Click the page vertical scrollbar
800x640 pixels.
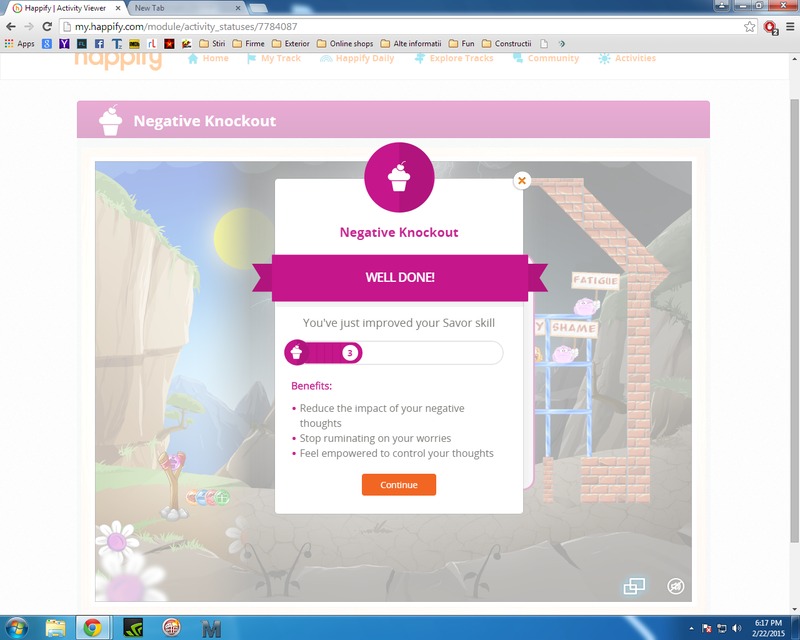[794, 322]
